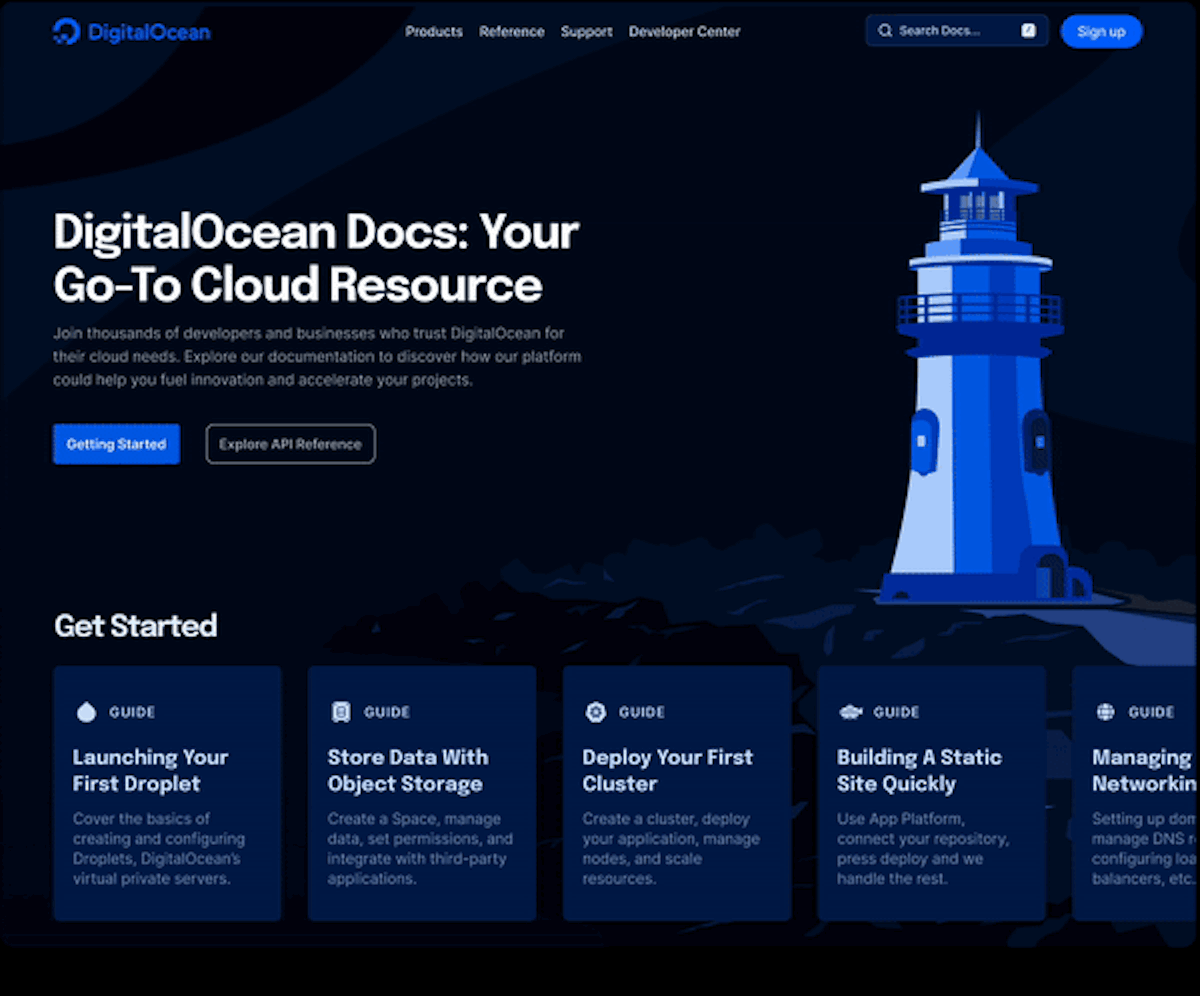The image size is (1200, 996).
Task: Click the GUIDE label on the Static Site card
Action: (896, 712)
